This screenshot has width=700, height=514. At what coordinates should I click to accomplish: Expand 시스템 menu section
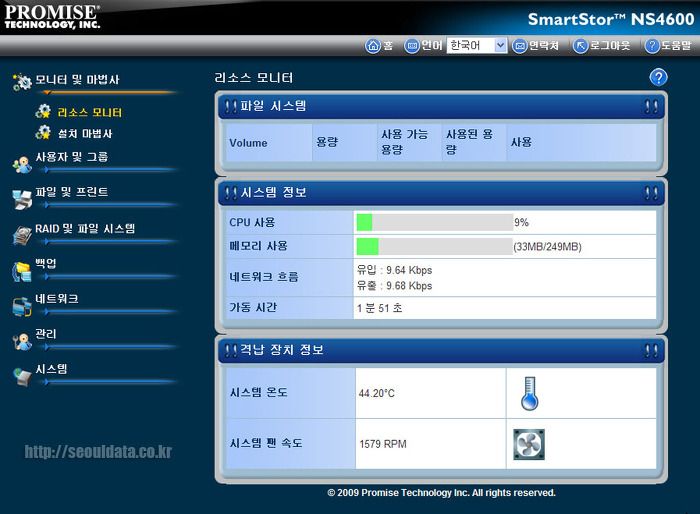tap(51, 369)
